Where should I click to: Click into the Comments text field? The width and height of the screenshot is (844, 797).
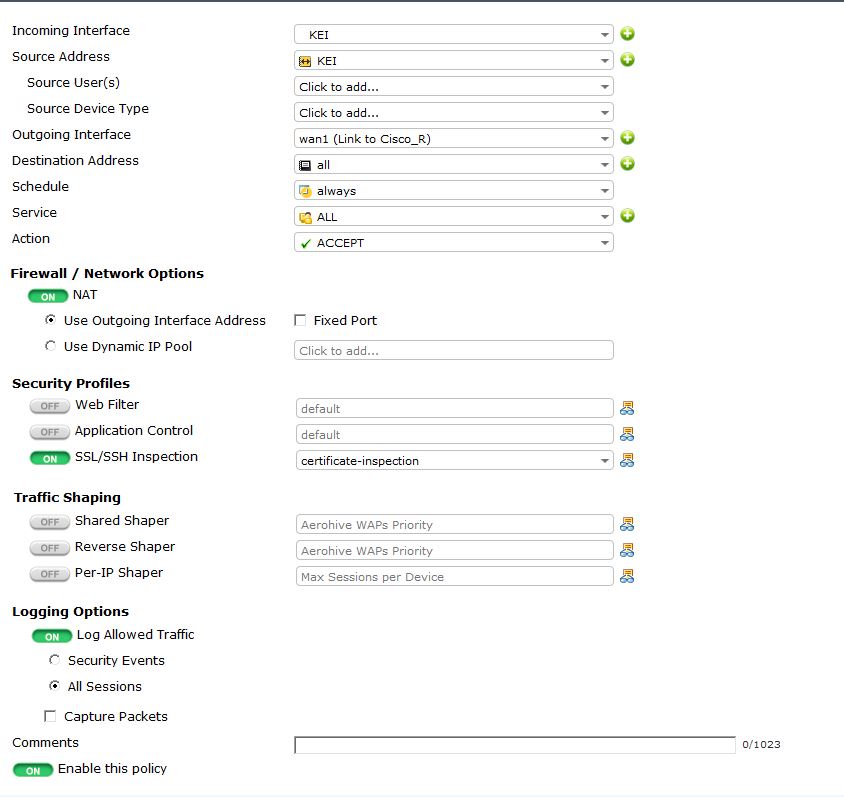coord(514,745)
